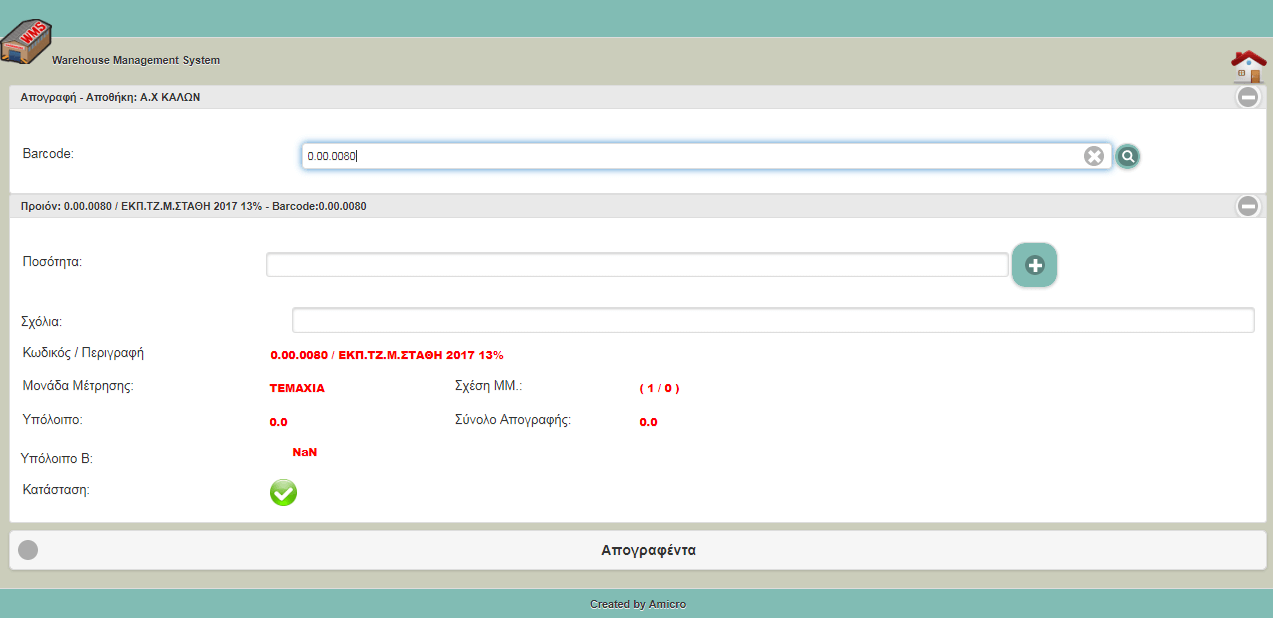The width and height of the screenshot is (1273, 618).
Task: Click the WMS warehouse logo icon
Action: (x=25, y=42)
